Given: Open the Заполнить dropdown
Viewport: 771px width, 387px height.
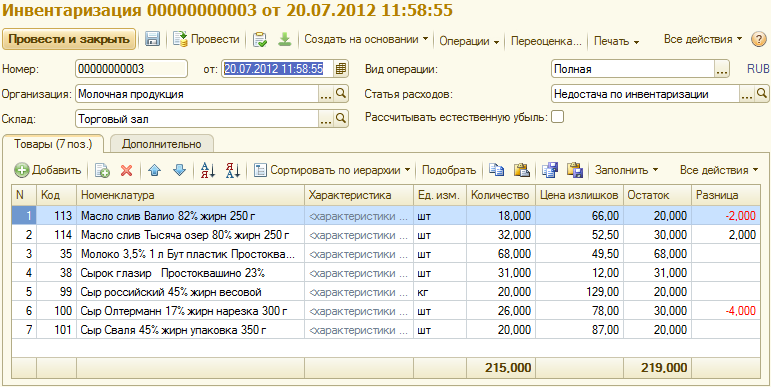Looking at the screenshot, I should tap(626, 170).
